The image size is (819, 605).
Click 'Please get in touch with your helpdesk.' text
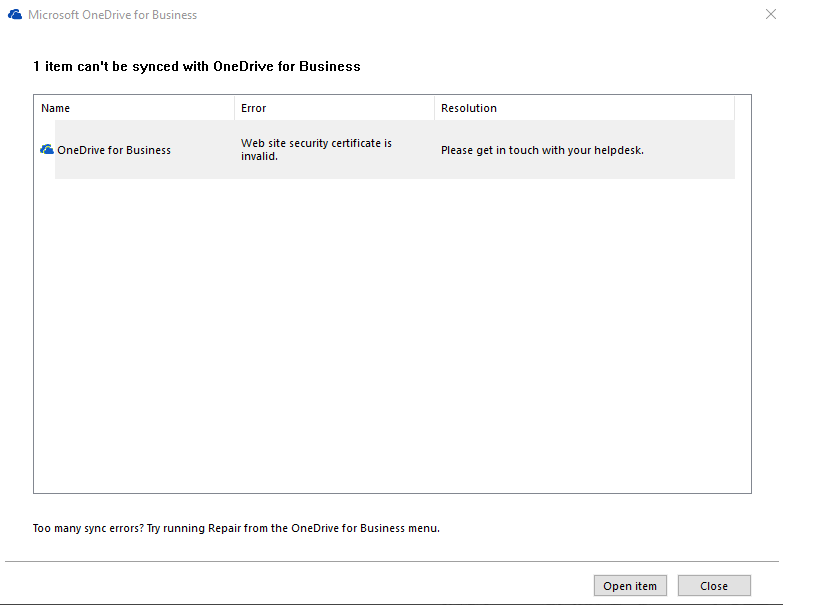542,150
